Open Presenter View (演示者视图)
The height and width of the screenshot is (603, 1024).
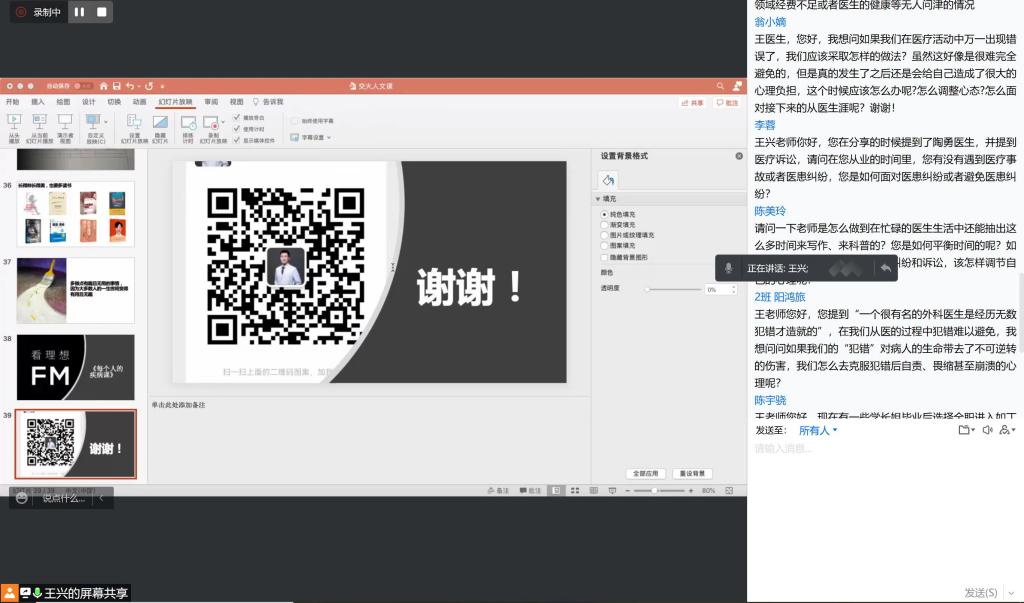click(x=65, y=128)
